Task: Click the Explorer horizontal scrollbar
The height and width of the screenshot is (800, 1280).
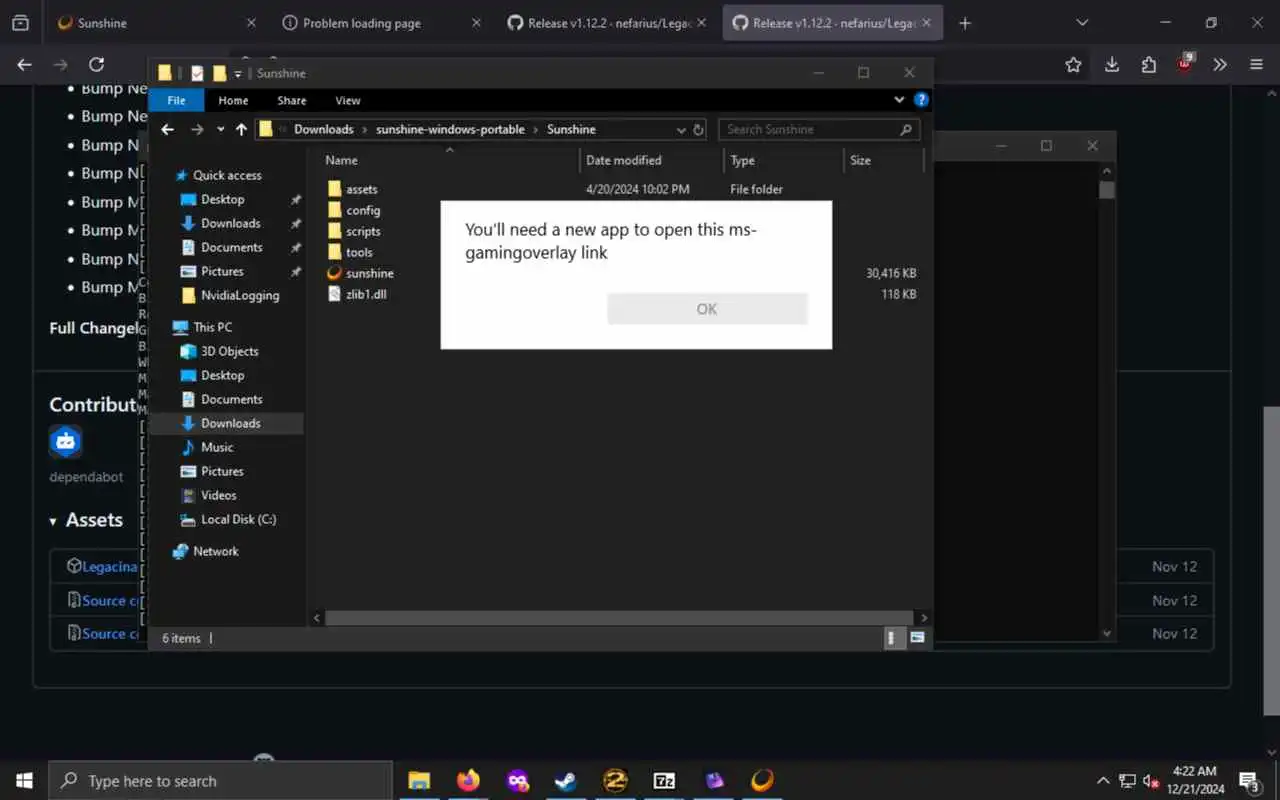Action: click(x=618, y=618)
